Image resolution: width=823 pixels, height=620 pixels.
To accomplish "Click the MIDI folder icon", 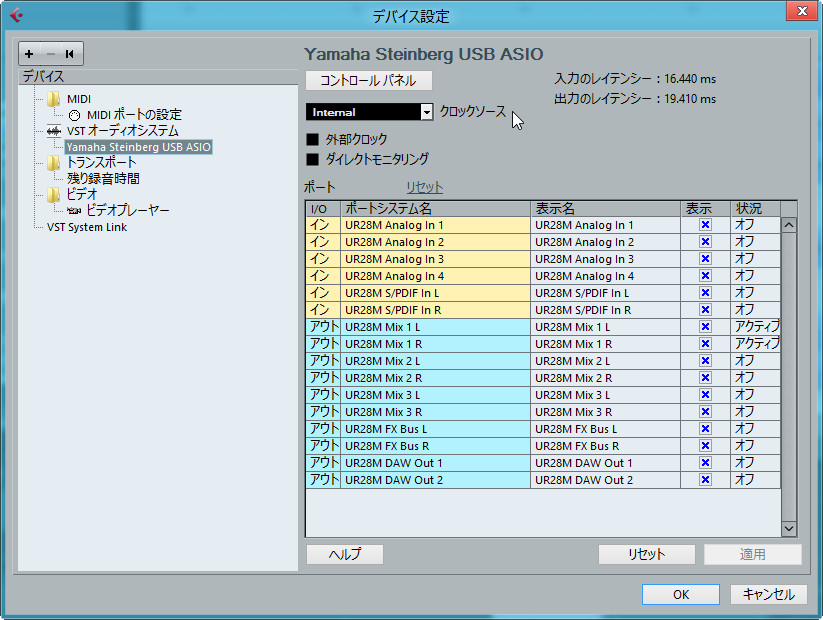I will (53, 99).
